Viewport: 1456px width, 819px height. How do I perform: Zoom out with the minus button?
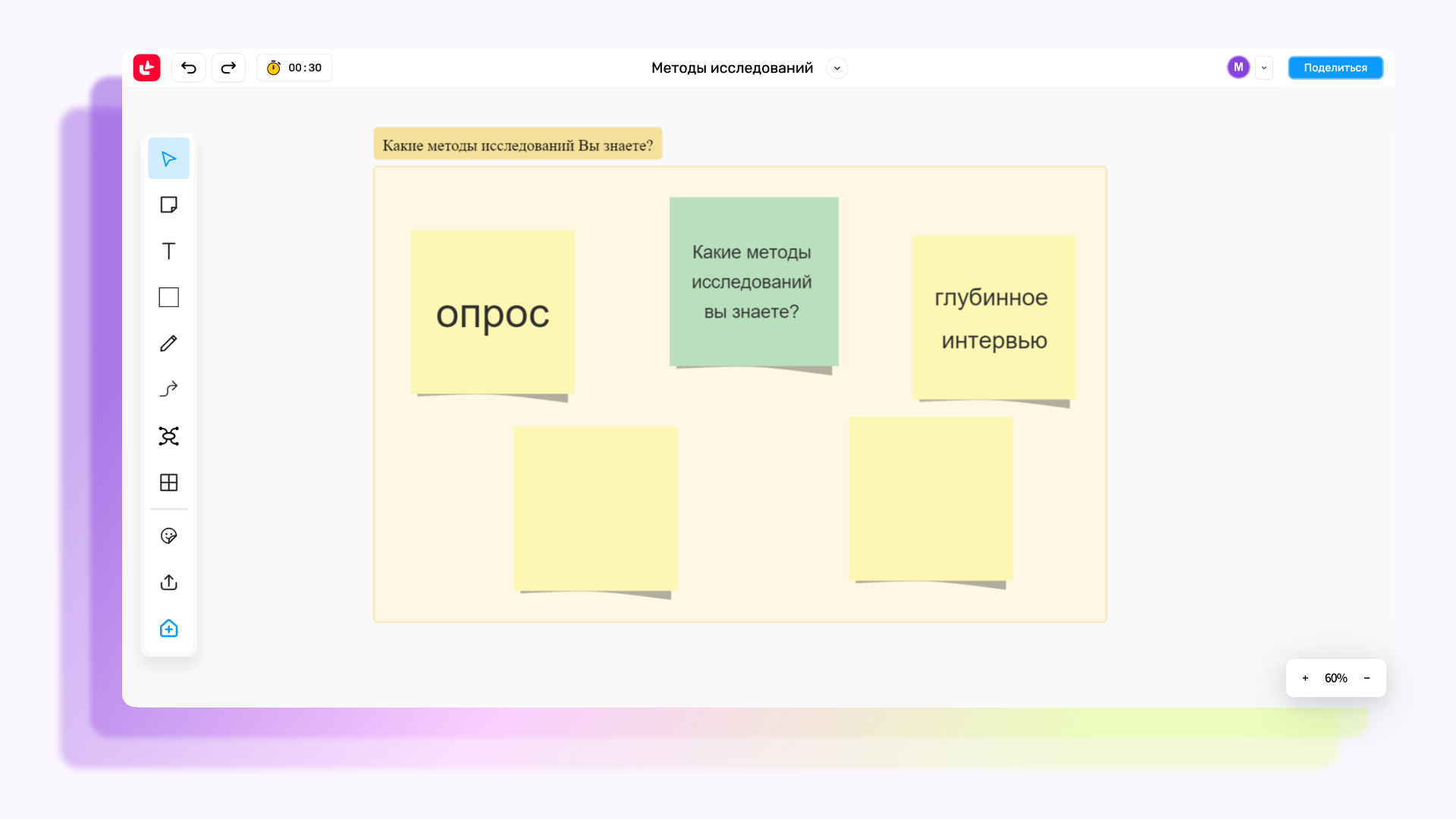tap(1367, 679)
